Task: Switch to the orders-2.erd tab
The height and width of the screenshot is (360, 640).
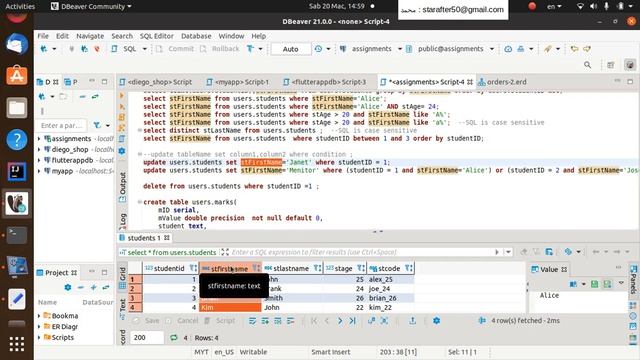Action: pos(502,82)
